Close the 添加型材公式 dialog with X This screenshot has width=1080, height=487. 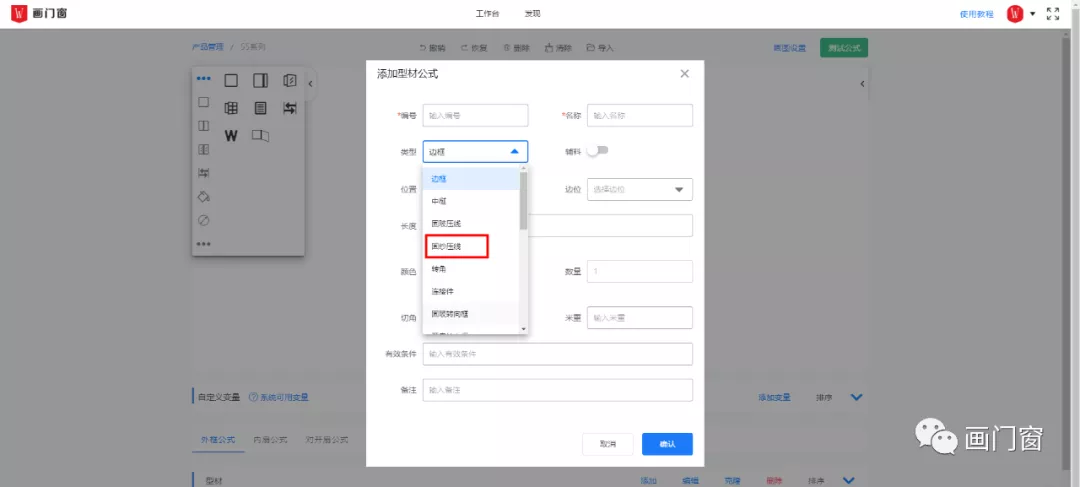pyautogui.click(x=684, y=74)
